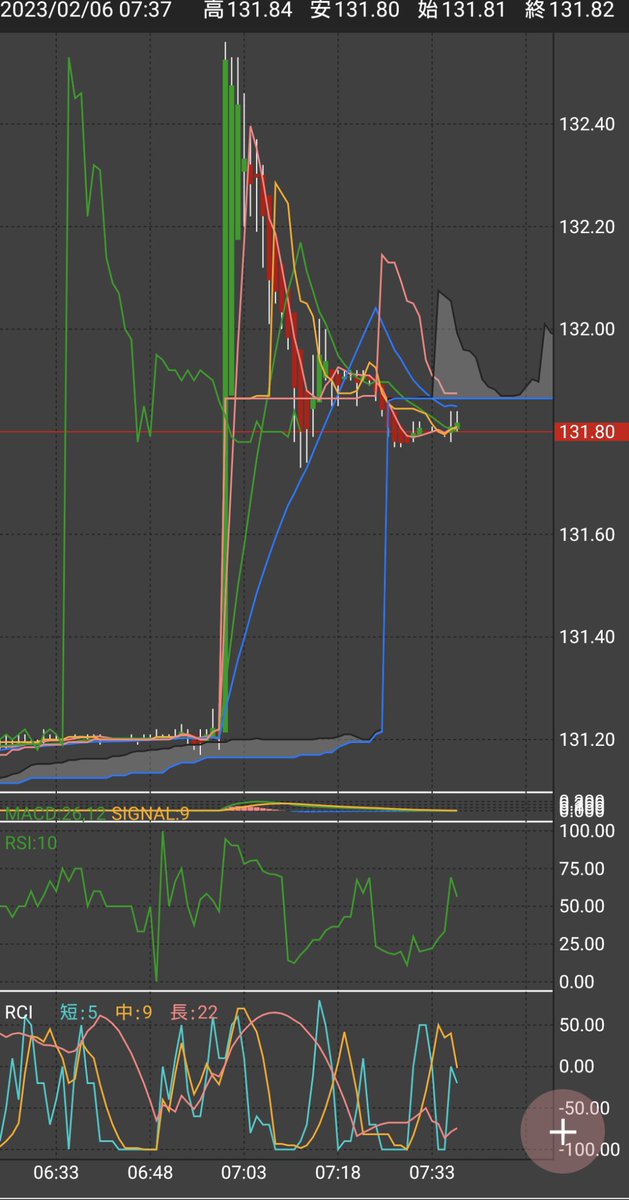Viewport: 629px width, 1200px height.
Task: Select the RCI 中:9 medium period label
Action: tap(133, 1012)
